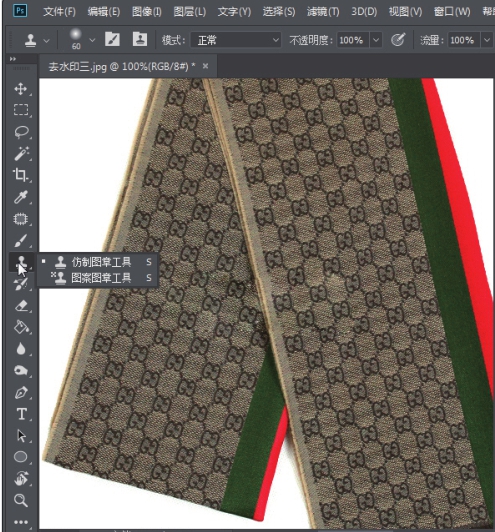Expand the toolbar double-arrow toggle
This screenshot has width=495, height=532.
coord(13,59)
